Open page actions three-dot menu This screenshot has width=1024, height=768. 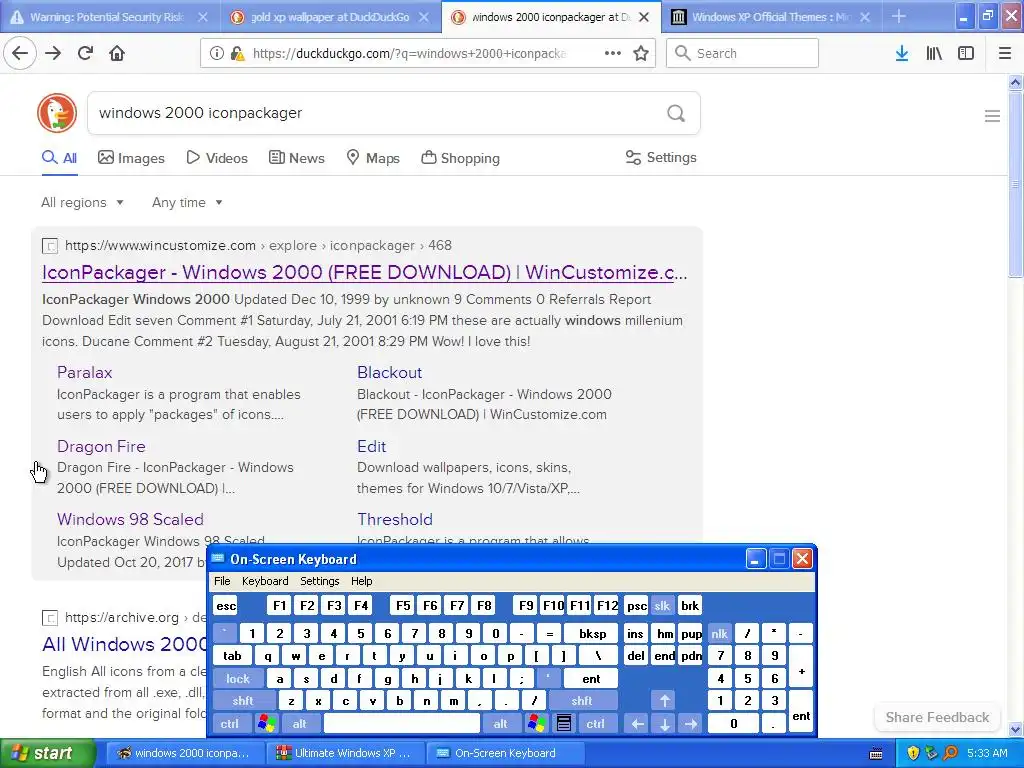tap(613, 54)
